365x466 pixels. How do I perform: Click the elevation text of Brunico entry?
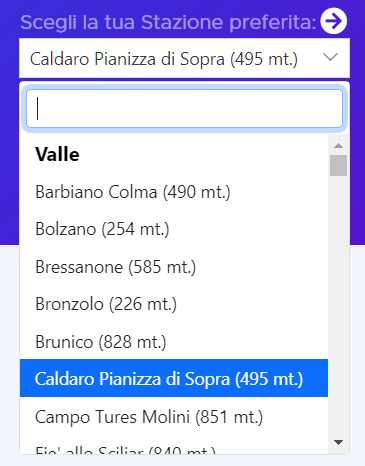point(132,342)
